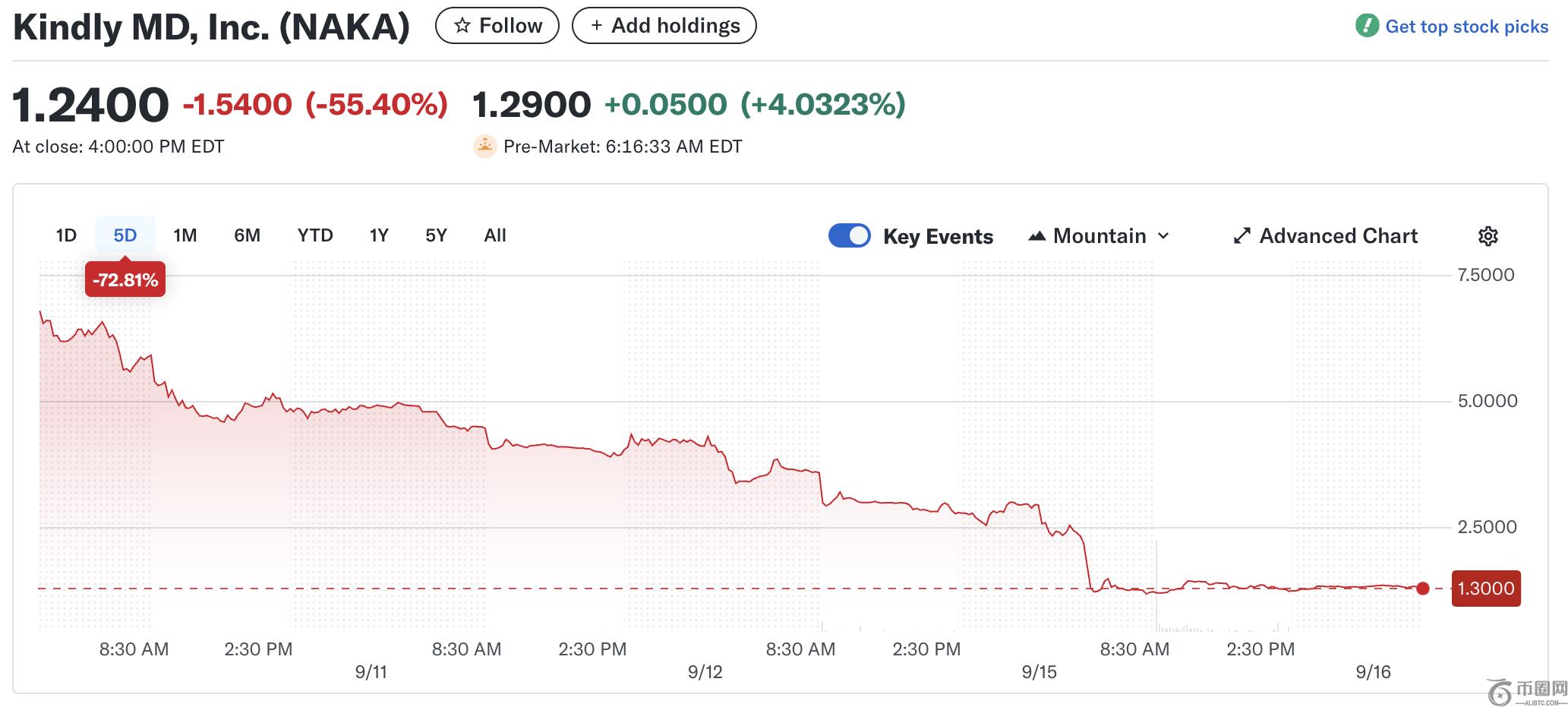Viewport: 1568px width, 707px height.
Task: Choose the YTD time range
Action: pyautogui.click(x=315, y=235)
